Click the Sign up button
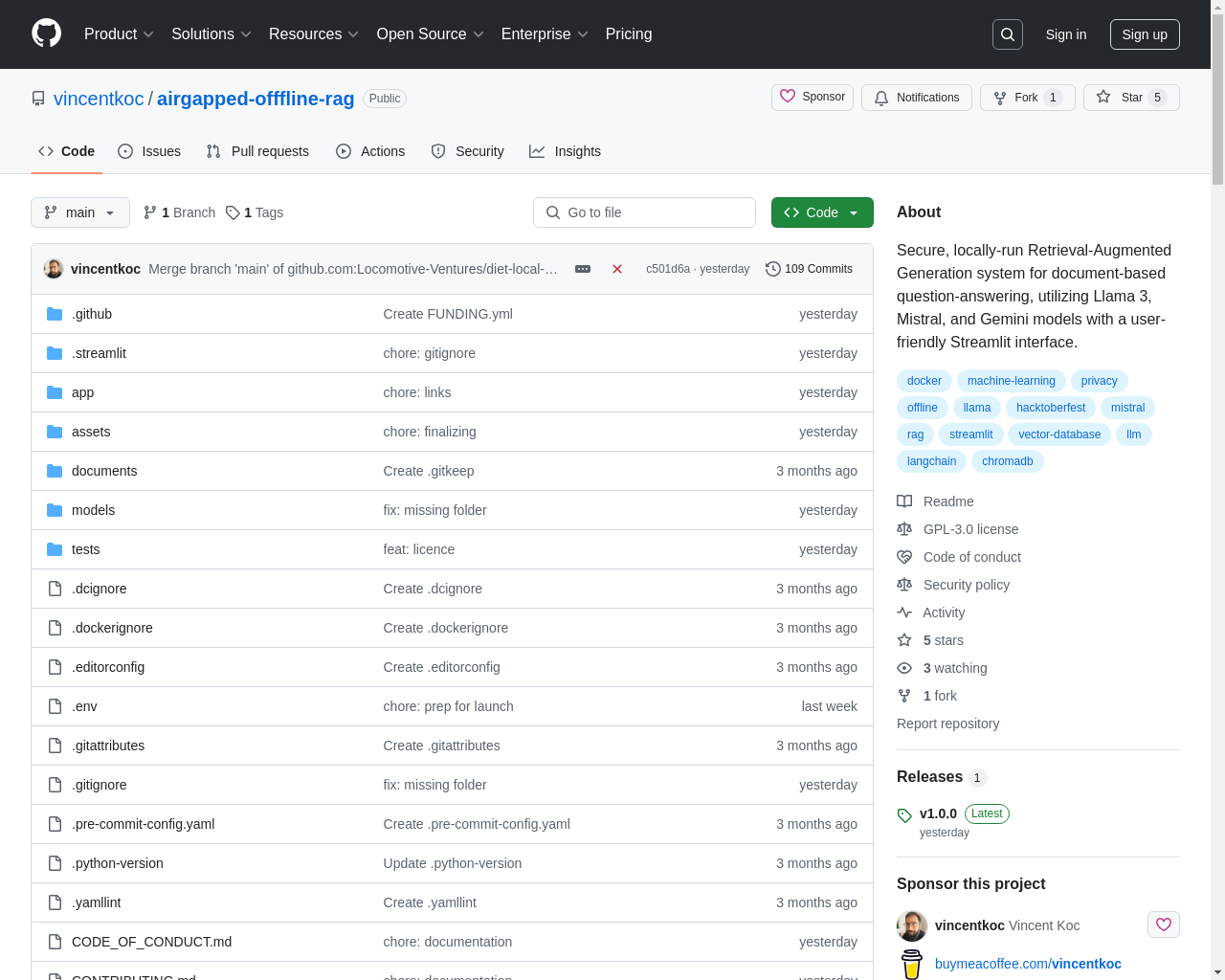 pyautogui.click(x=1145, y=34)
